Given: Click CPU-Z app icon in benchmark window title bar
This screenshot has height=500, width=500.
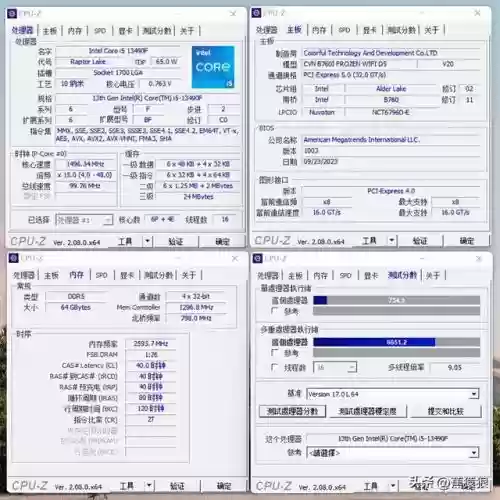Looking at the screenshot, I should point(257,258).
